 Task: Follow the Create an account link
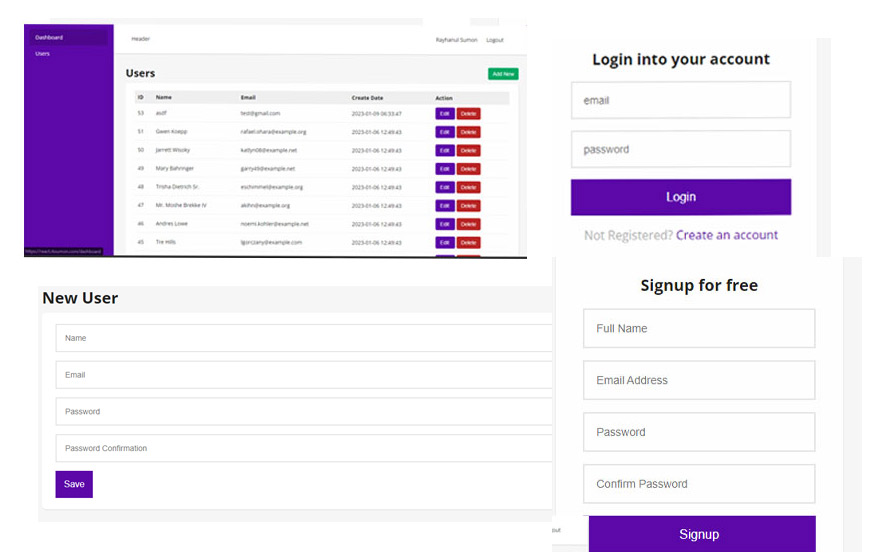(x=726, y=235)
